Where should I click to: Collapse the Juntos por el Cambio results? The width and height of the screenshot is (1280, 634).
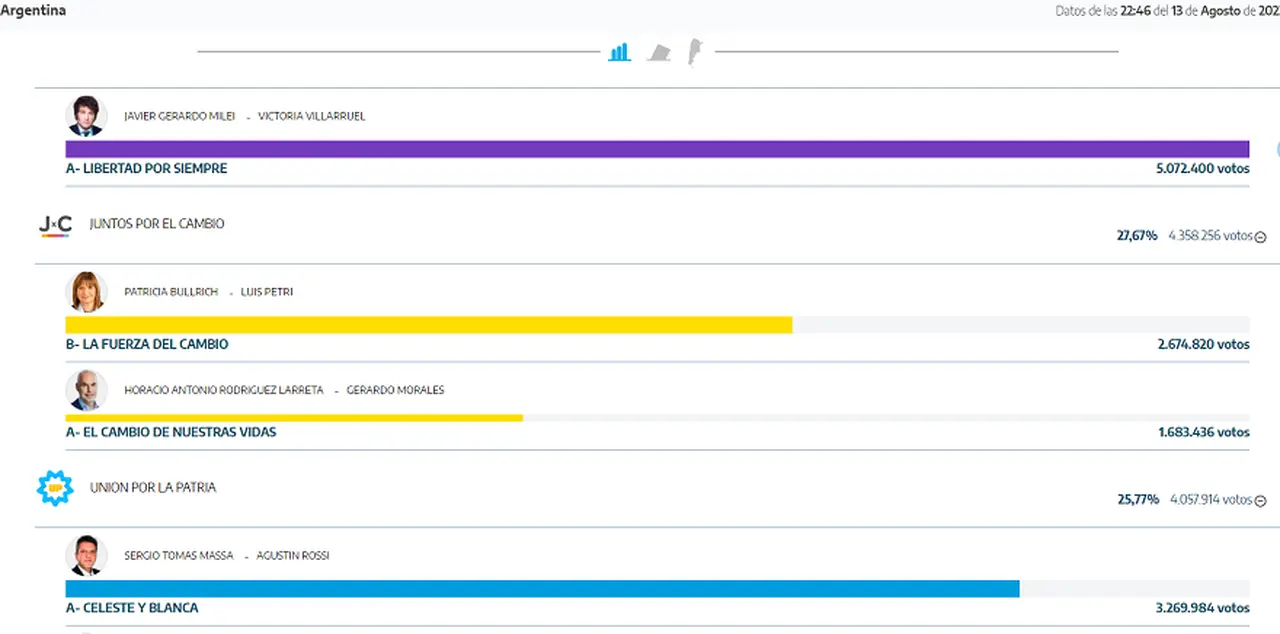point(1260,237)
